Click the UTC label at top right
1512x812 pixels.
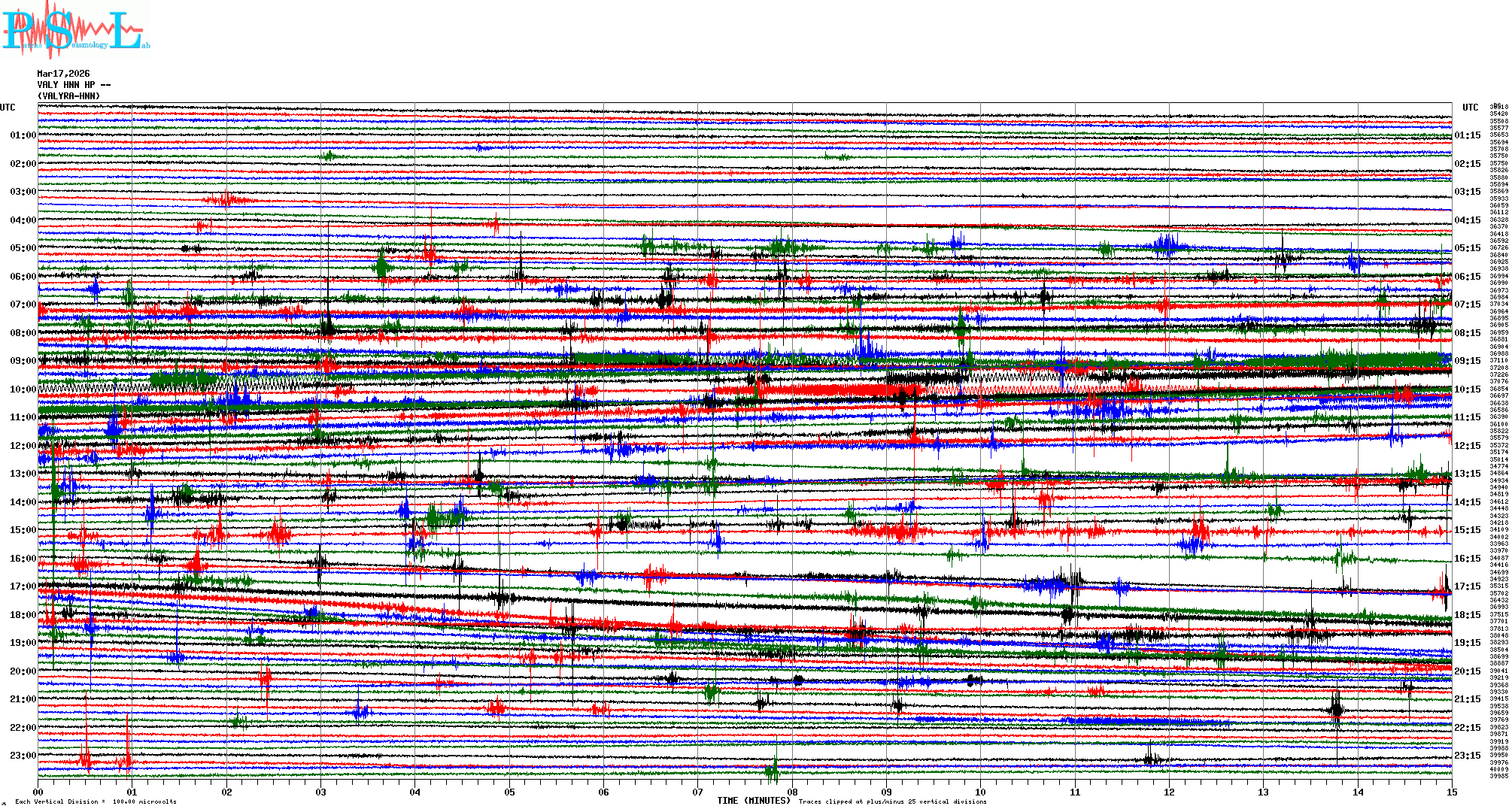(x=1470, y=108)
